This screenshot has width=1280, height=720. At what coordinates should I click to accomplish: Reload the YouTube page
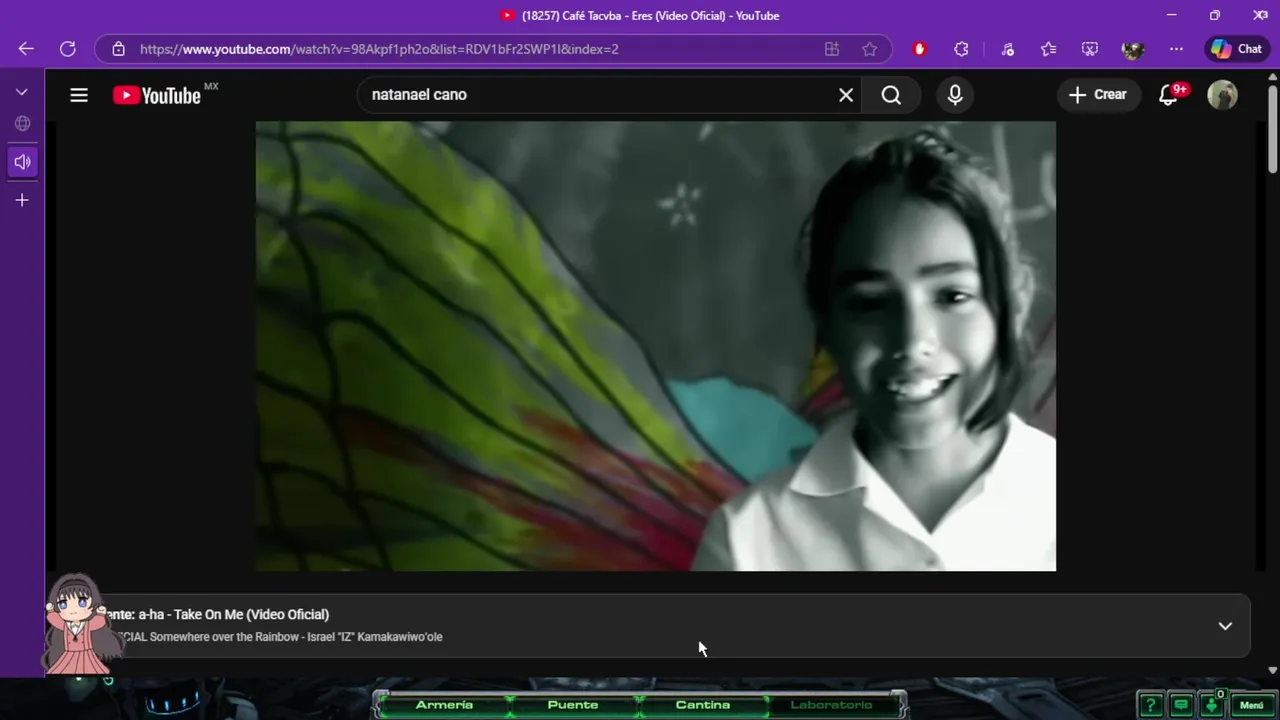[x=68, y=49]
